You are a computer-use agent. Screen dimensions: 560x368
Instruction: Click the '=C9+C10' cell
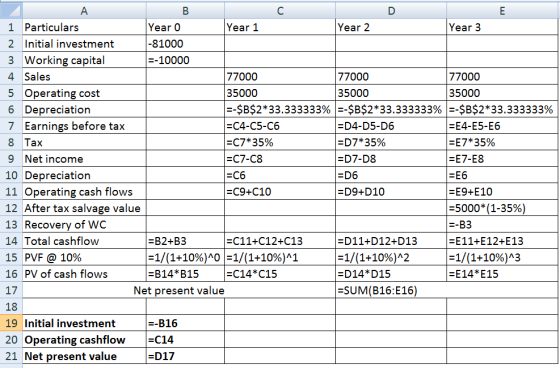point(280,192)
